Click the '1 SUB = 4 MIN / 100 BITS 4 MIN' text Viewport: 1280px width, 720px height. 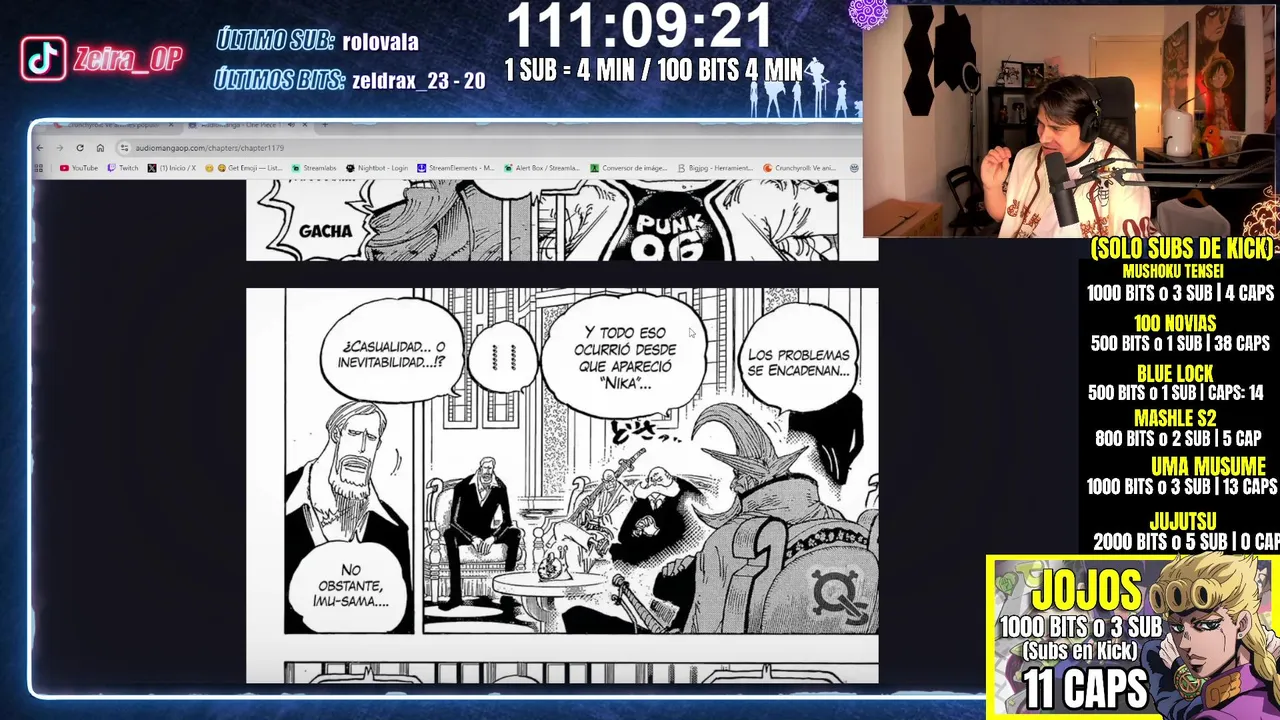pyautogui.click(x=653, y=70)
